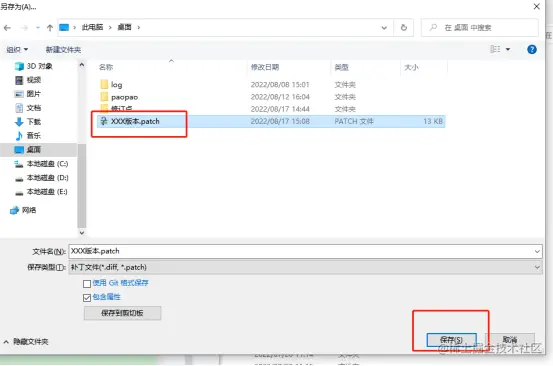This screenshot has width=553, height=366.
Task: Sort by 名称 column header
Action: (x=106, y=67)
